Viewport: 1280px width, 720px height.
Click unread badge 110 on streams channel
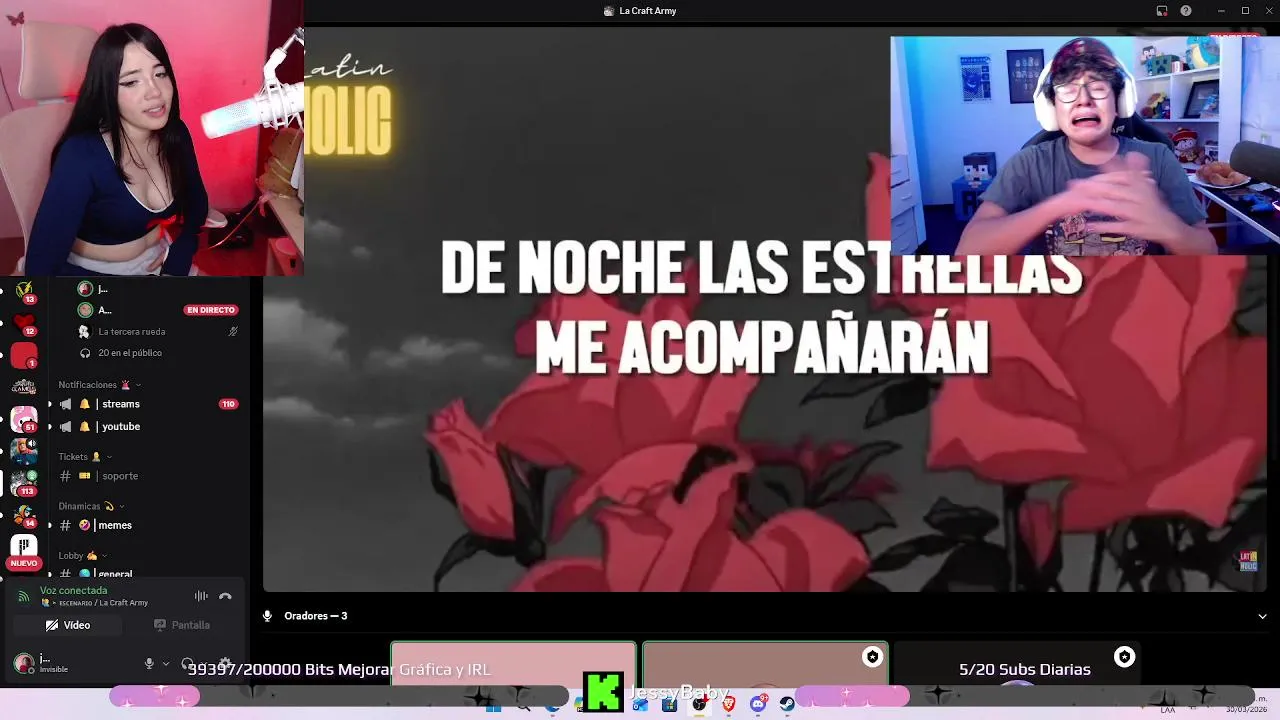click(228, 404)
